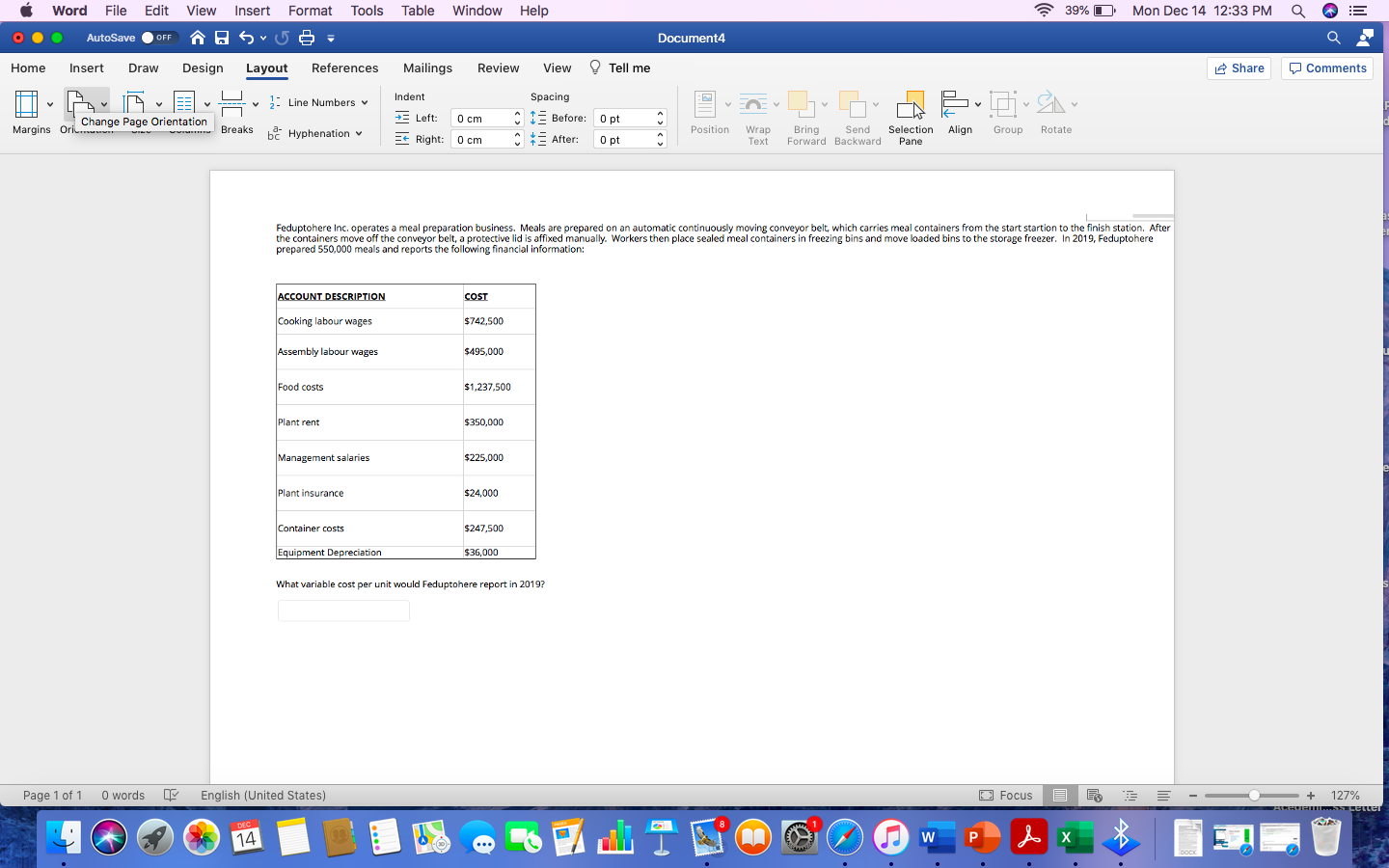
Task: Open the Breaks menu
Action: tap(236, 111)
